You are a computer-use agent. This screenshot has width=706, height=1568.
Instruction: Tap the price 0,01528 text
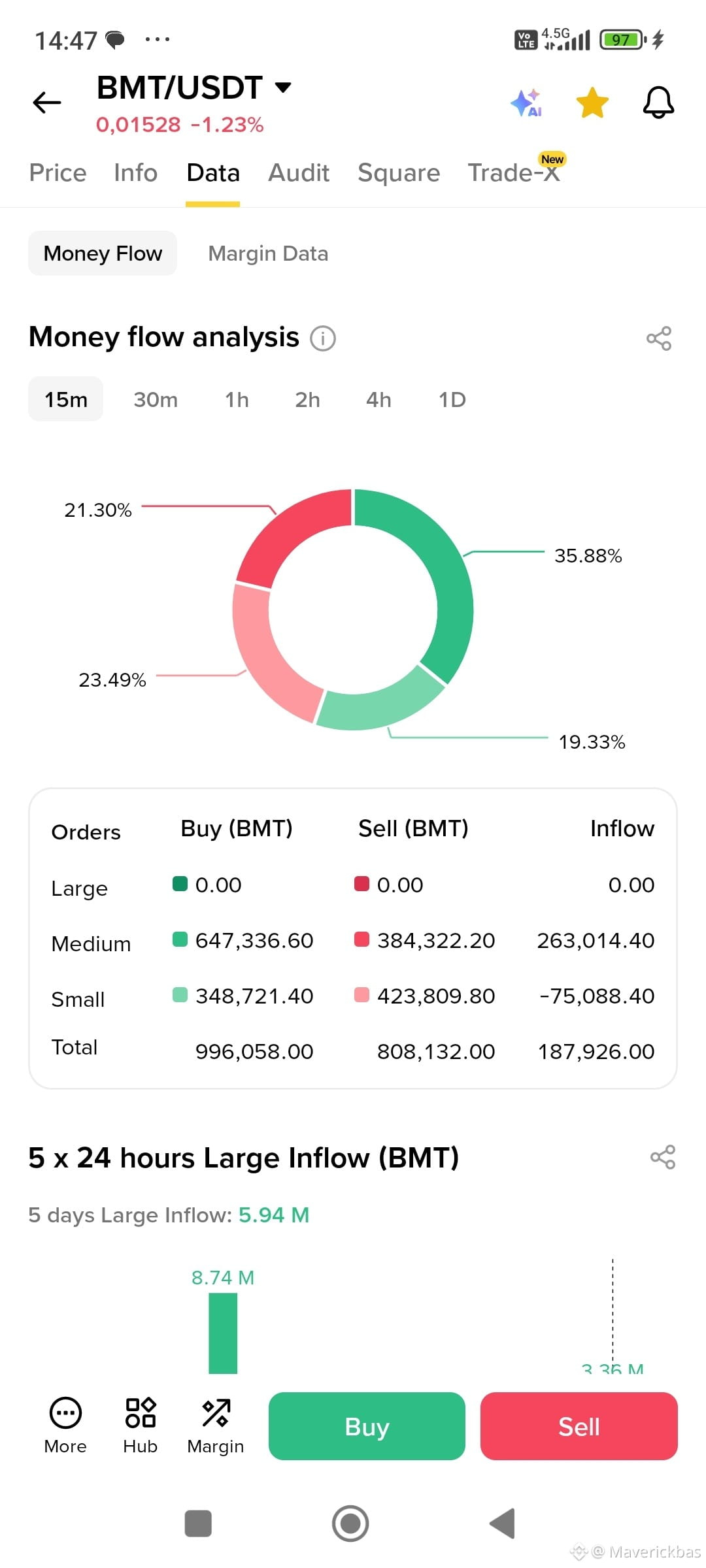(138, 124)
